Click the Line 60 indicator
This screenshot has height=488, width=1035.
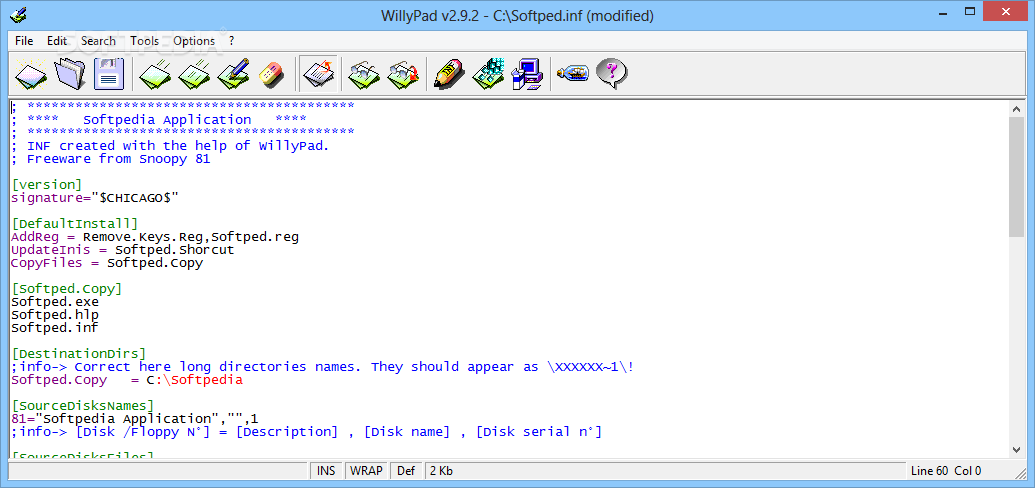click(x=929, y=471)
